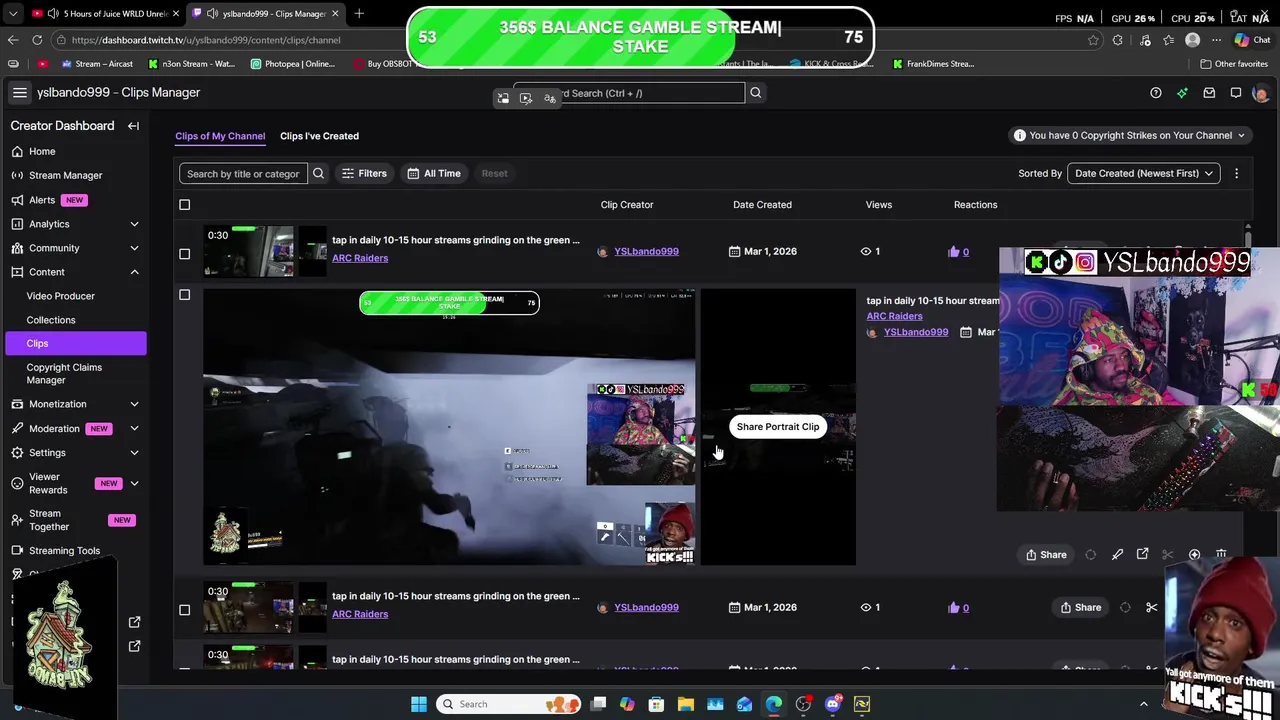This screenshot has height=720, width=1280.
Task: Open Alerts in the sidebar
Action: (x=42, y=200)
